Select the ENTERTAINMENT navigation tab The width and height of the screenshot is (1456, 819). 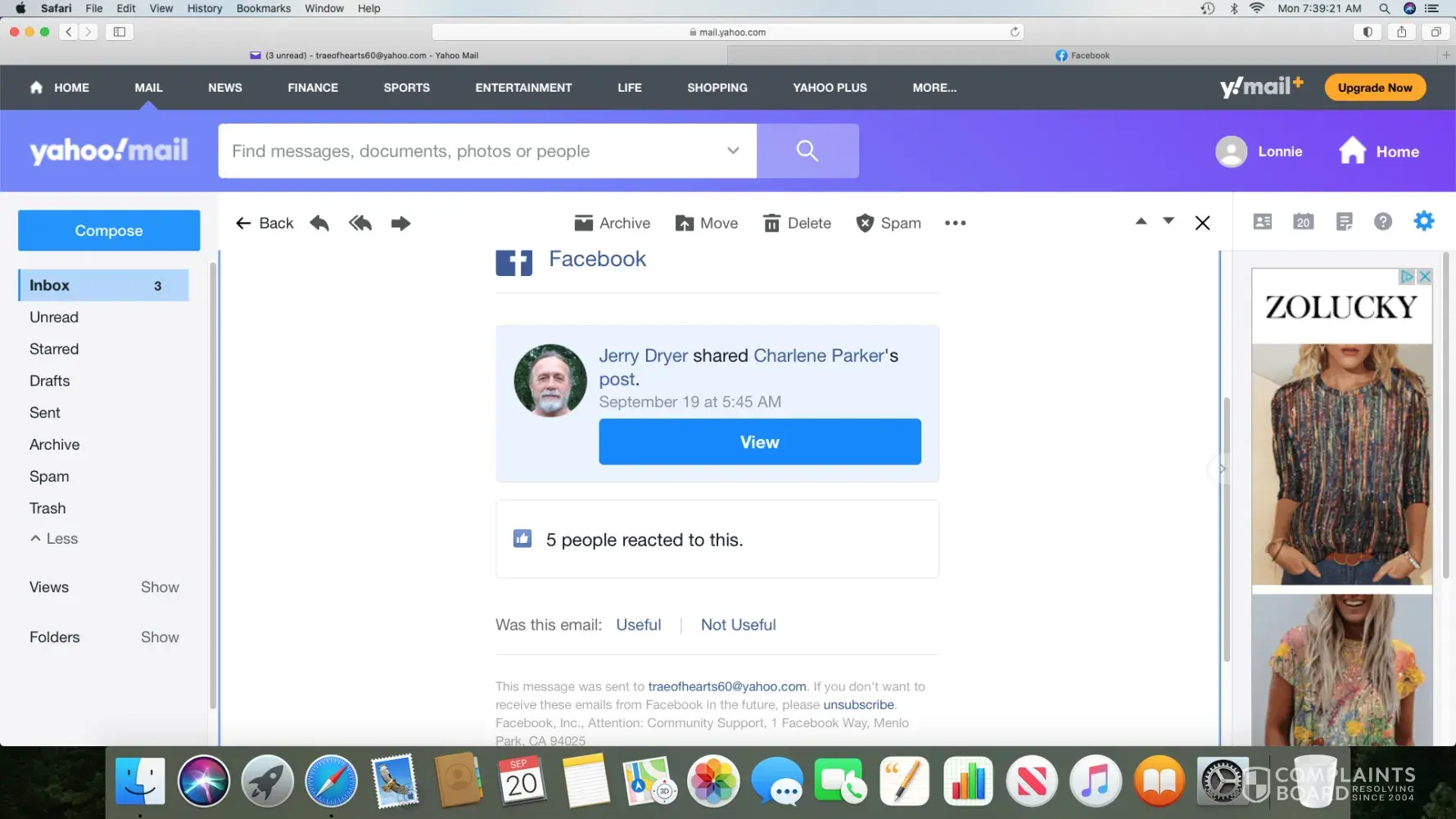click(524, 88)
